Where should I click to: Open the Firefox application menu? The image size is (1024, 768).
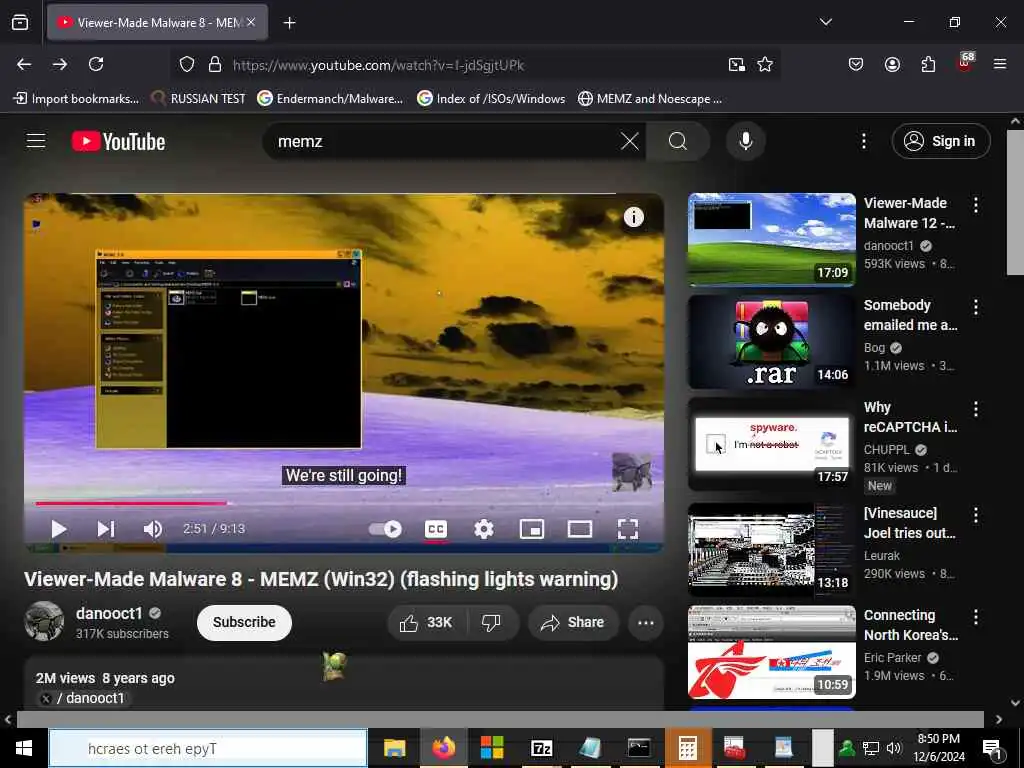pos(1000,64)
